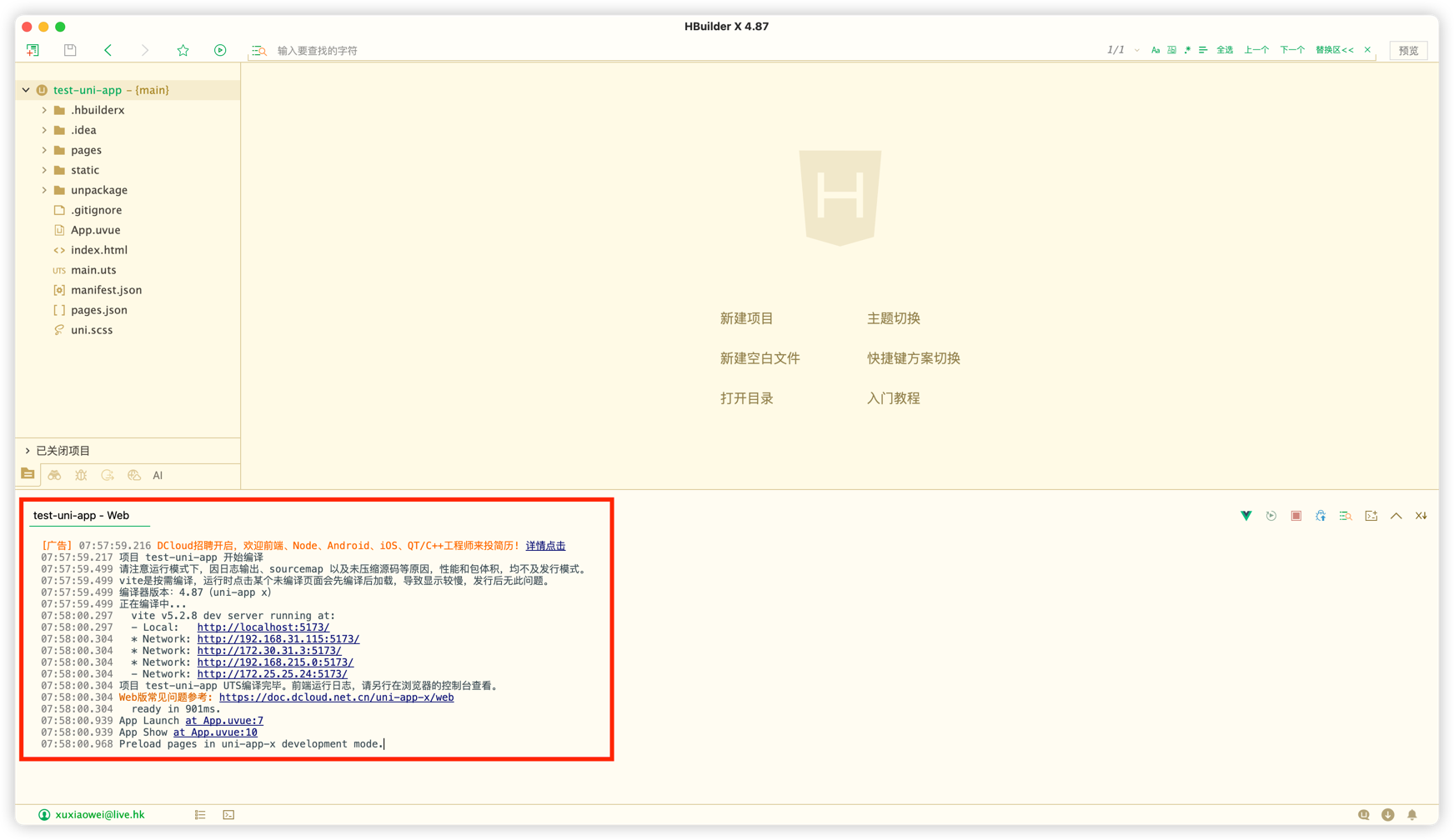Open the debug bug tab in sidebar
The width and height of the screenshot is (1454, 840).
(81, 475)
